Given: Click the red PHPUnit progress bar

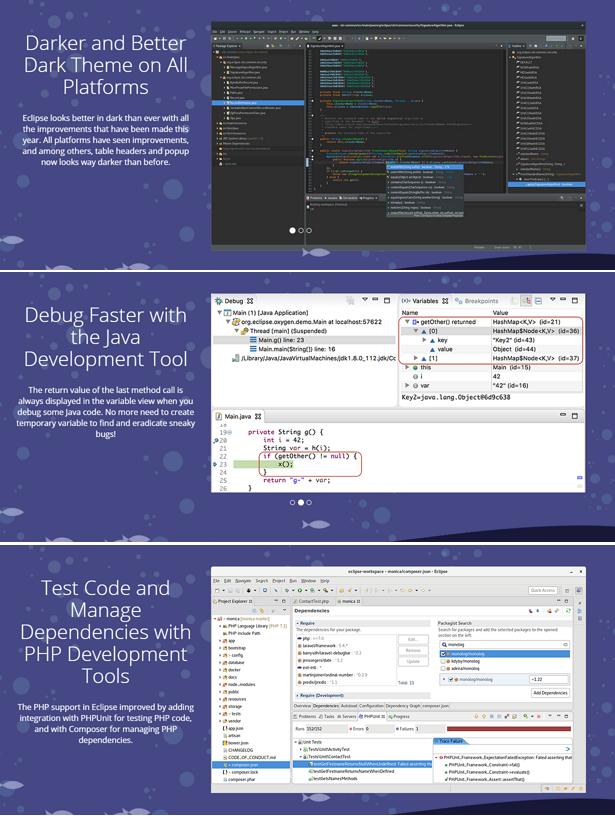Looking at the screenshot, I should pyautogui.click(x=509, y=729).
